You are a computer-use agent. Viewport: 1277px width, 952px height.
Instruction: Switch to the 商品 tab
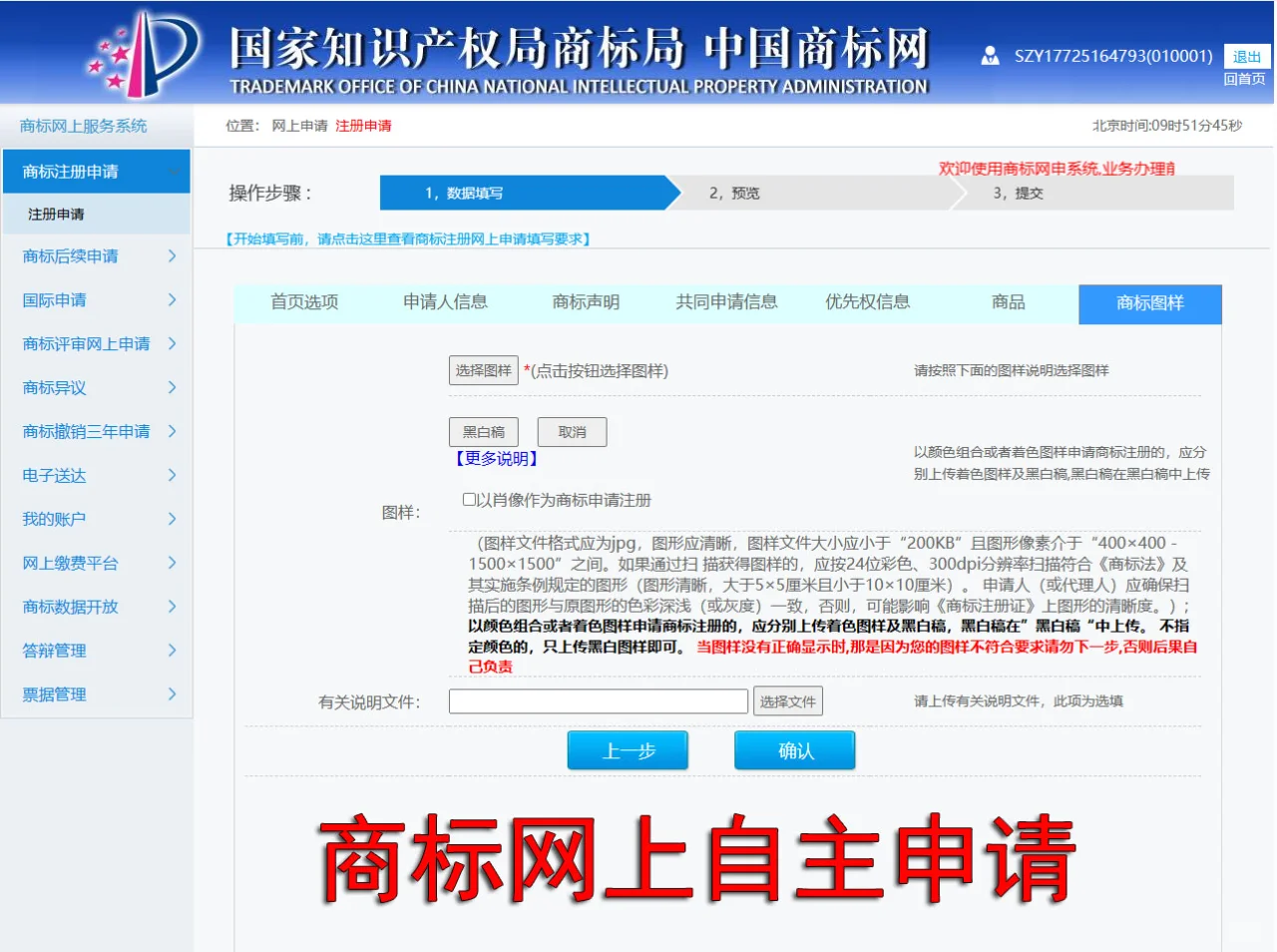[1008, 302]
